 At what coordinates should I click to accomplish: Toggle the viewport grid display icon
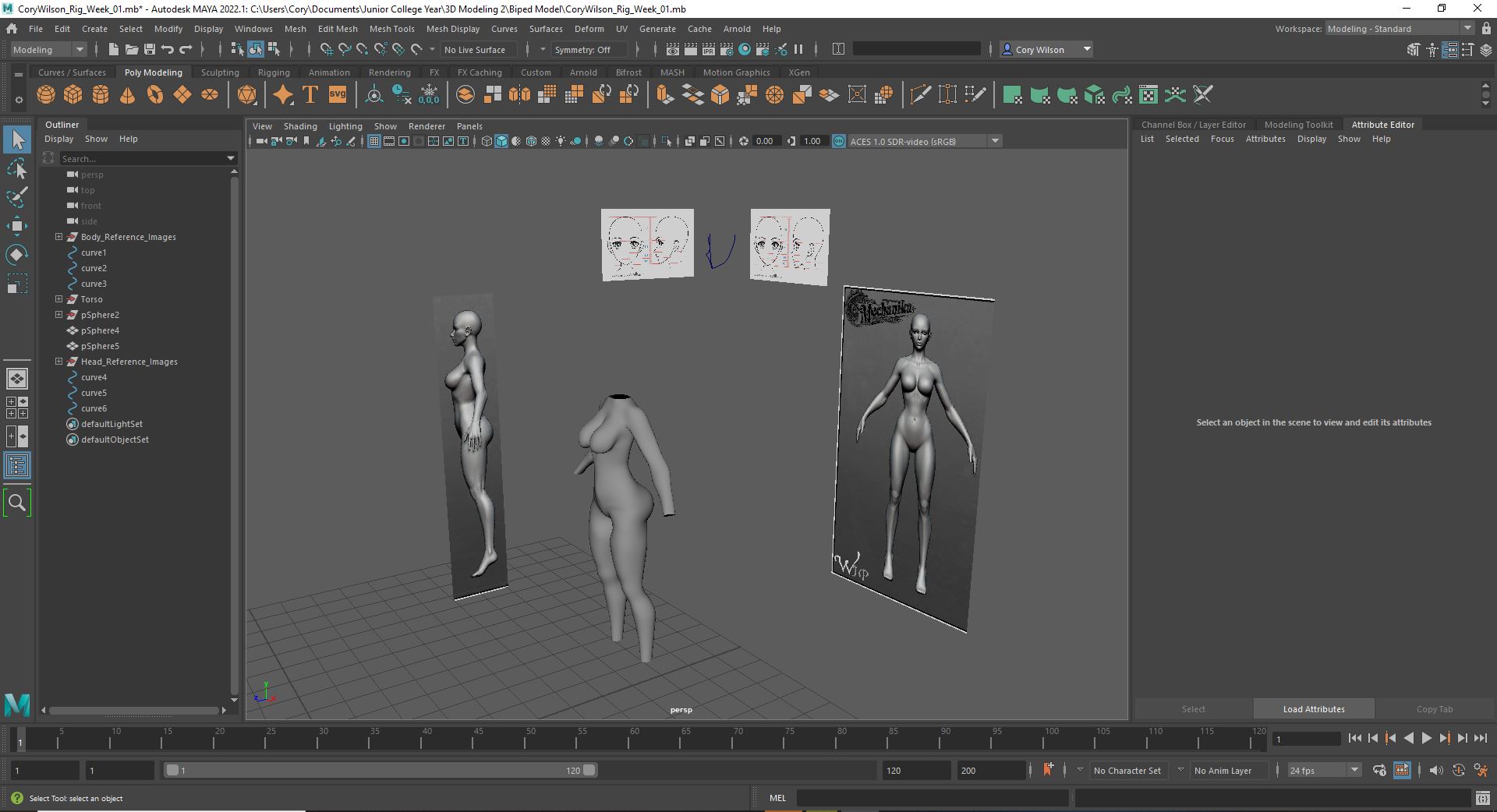[x=374, y=141]
